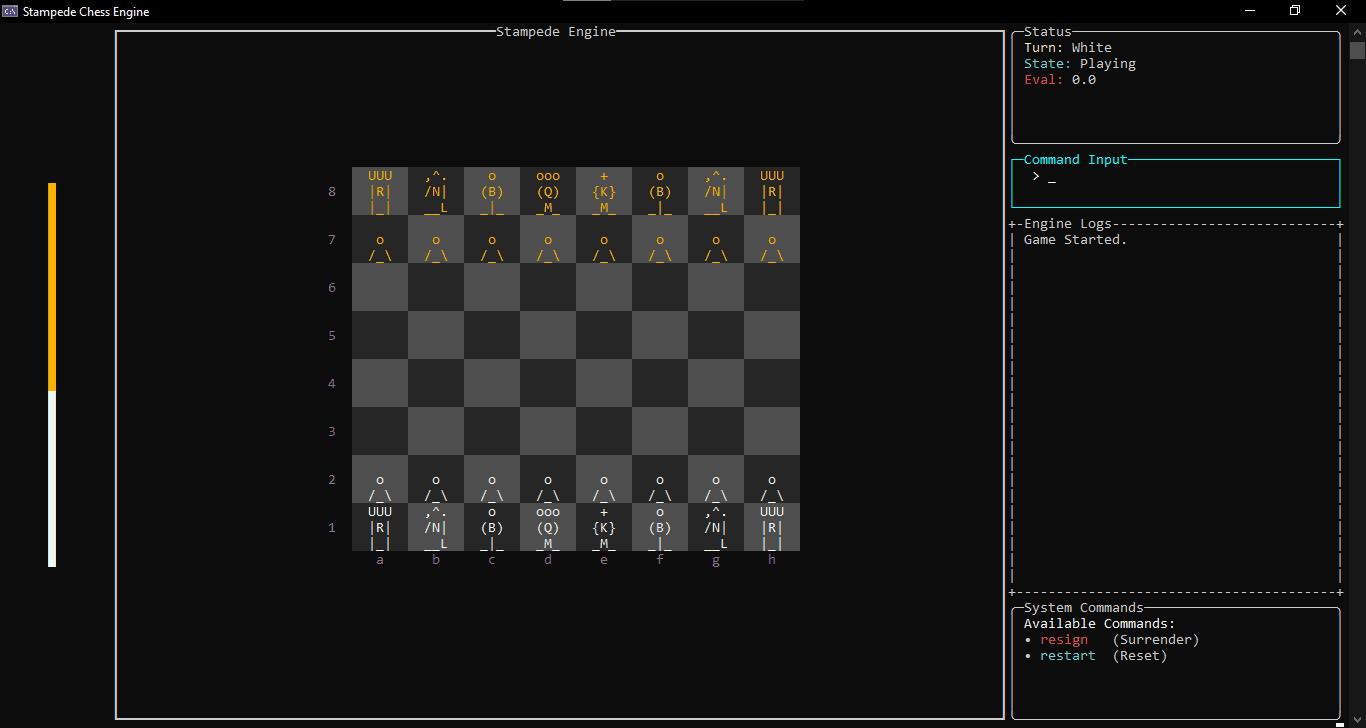Click the Stampede Chess Engine title bar icon

10,11
